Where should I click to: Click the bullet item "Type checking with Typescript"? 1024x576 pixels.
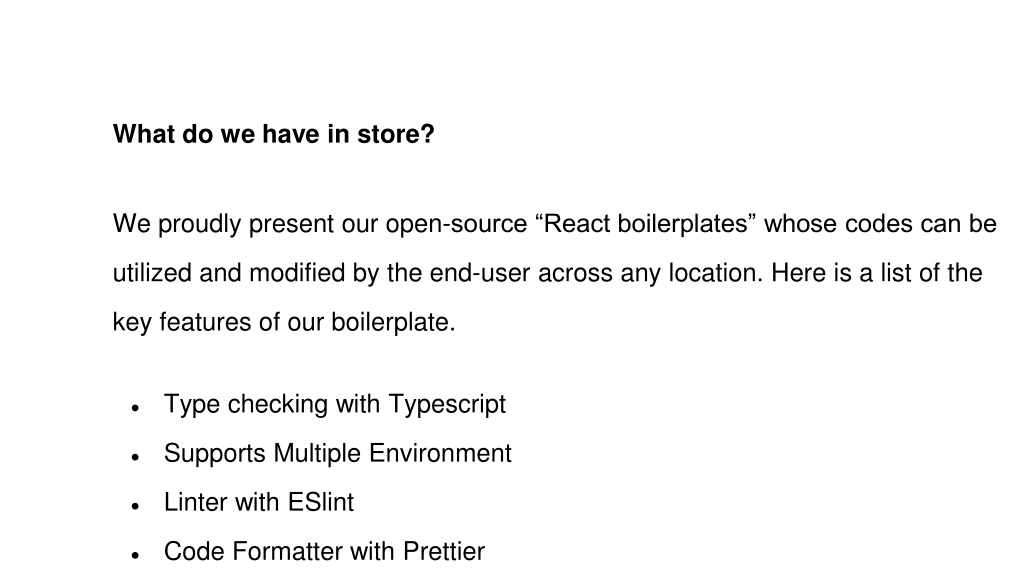(335, 405)
